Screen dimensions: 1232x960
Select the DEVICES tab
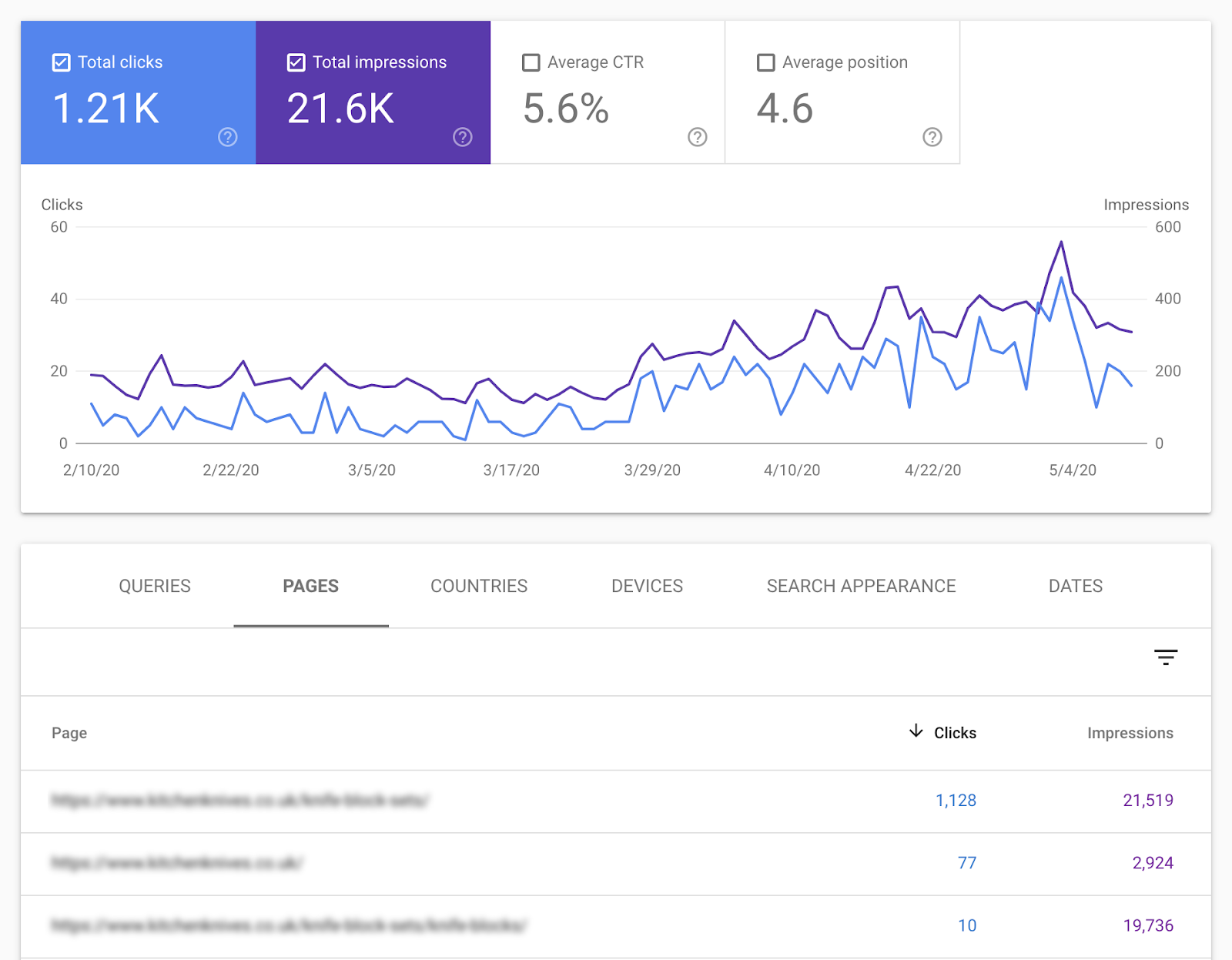646,586
